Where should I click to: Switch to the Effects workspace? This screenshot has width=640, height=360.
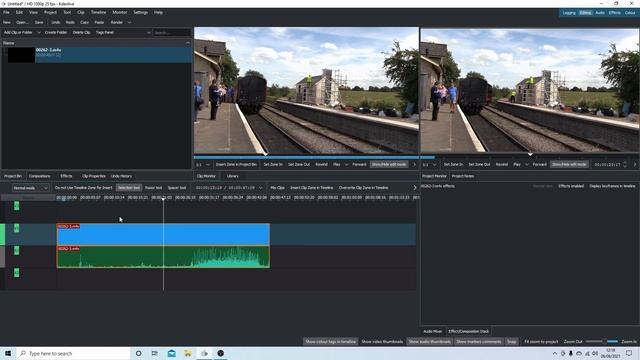click(x=615, y=13)
